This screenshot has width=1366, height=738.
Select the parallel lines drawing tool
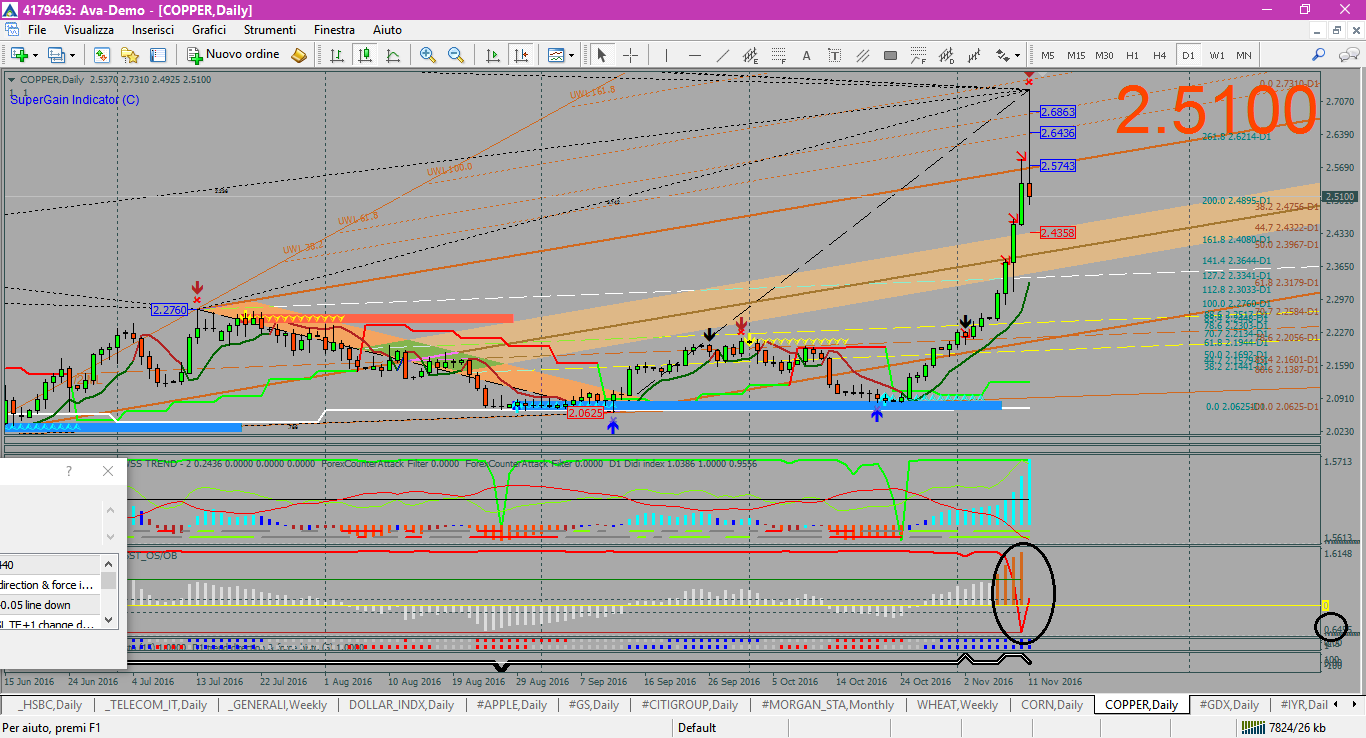[863, 55]
